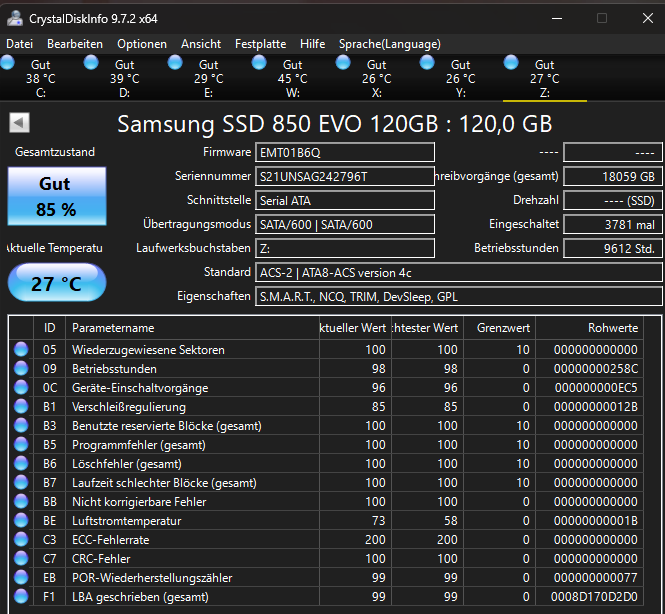Click status orb for Verschleißregulierung row
The width and height of the screenshot is (665, 614).
click(x=21, y=407)
